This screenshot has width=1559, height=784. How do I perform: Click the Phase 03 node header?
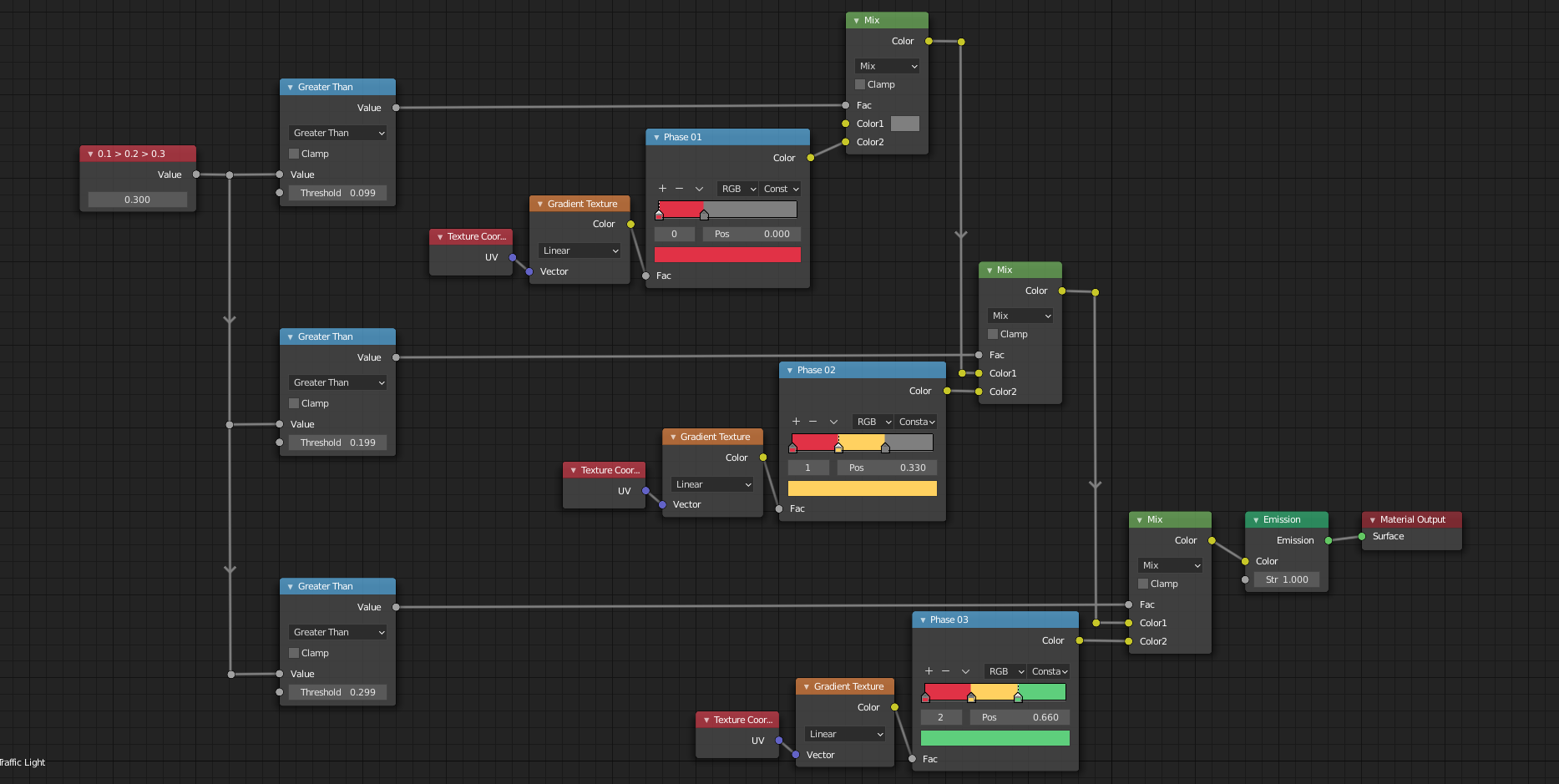(995, 620)
